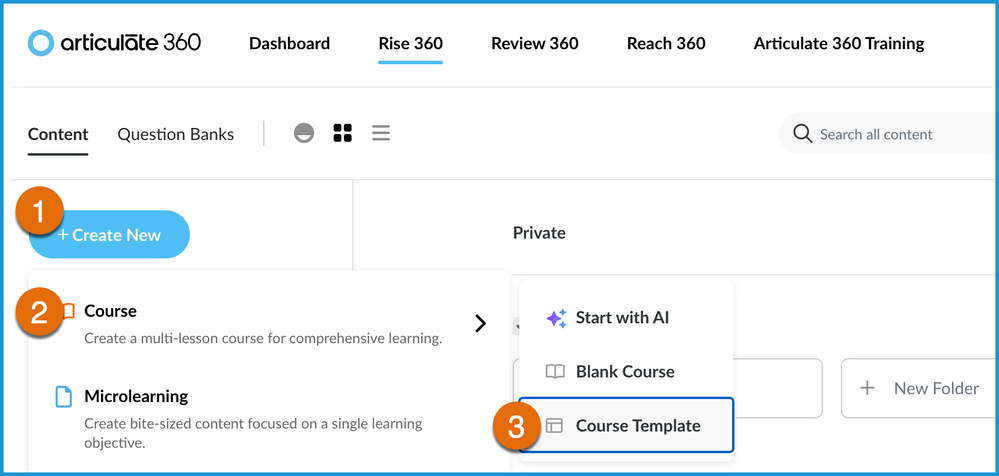This screenshot has height=476, width=999.
Task: Click the Blank Course book icon
Action: click(555, 372)
